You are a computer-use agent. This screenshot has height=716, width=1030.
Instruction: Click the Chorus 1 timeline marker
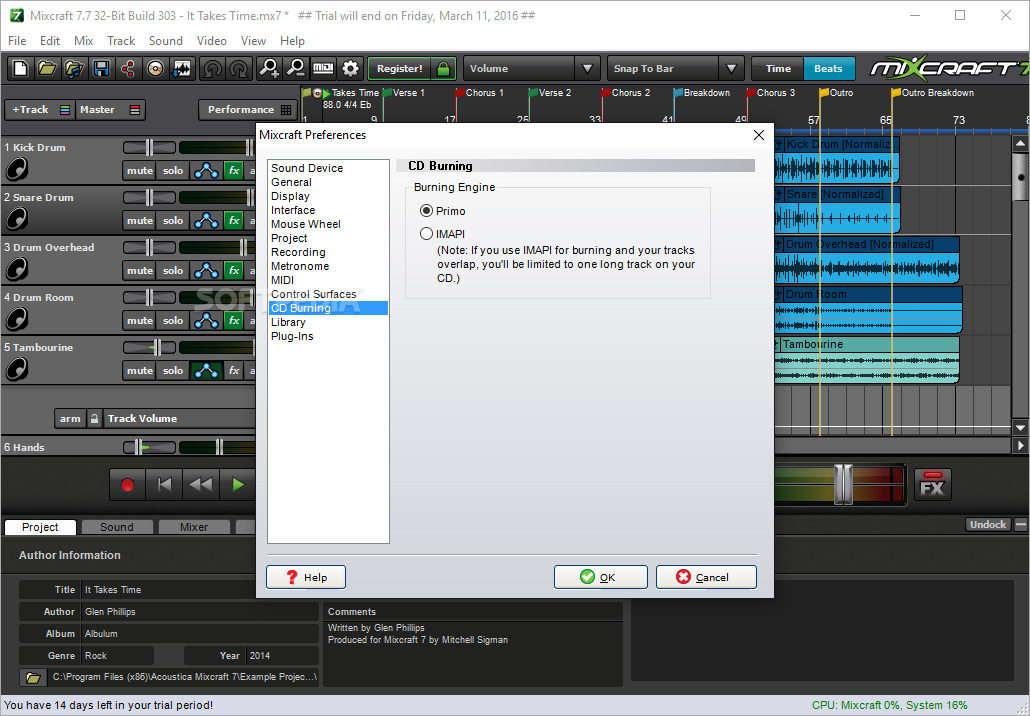480,93
